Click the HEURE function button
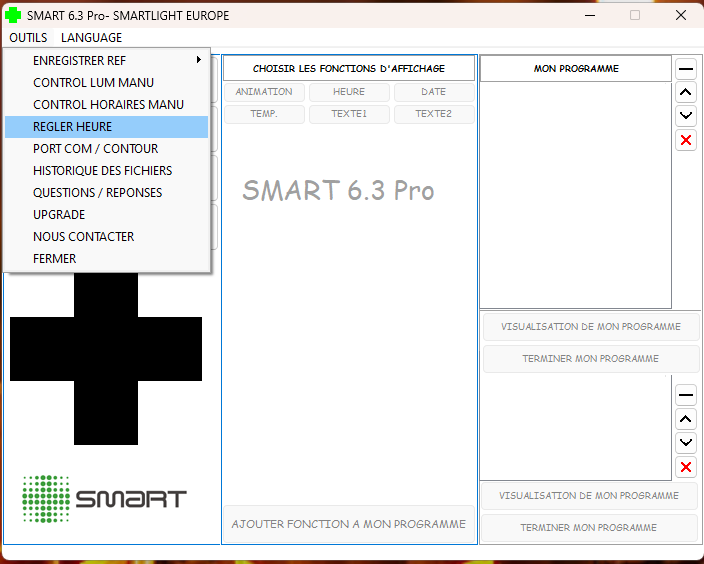 click(349, 92)
